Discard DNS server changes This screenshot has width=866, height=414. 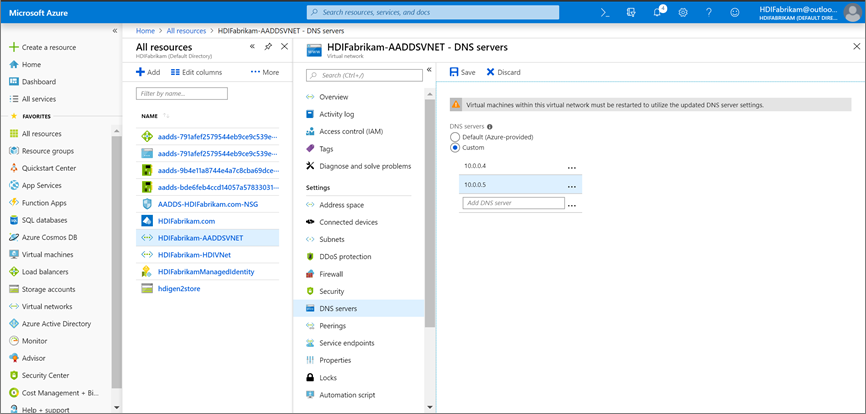click(502, 72)
